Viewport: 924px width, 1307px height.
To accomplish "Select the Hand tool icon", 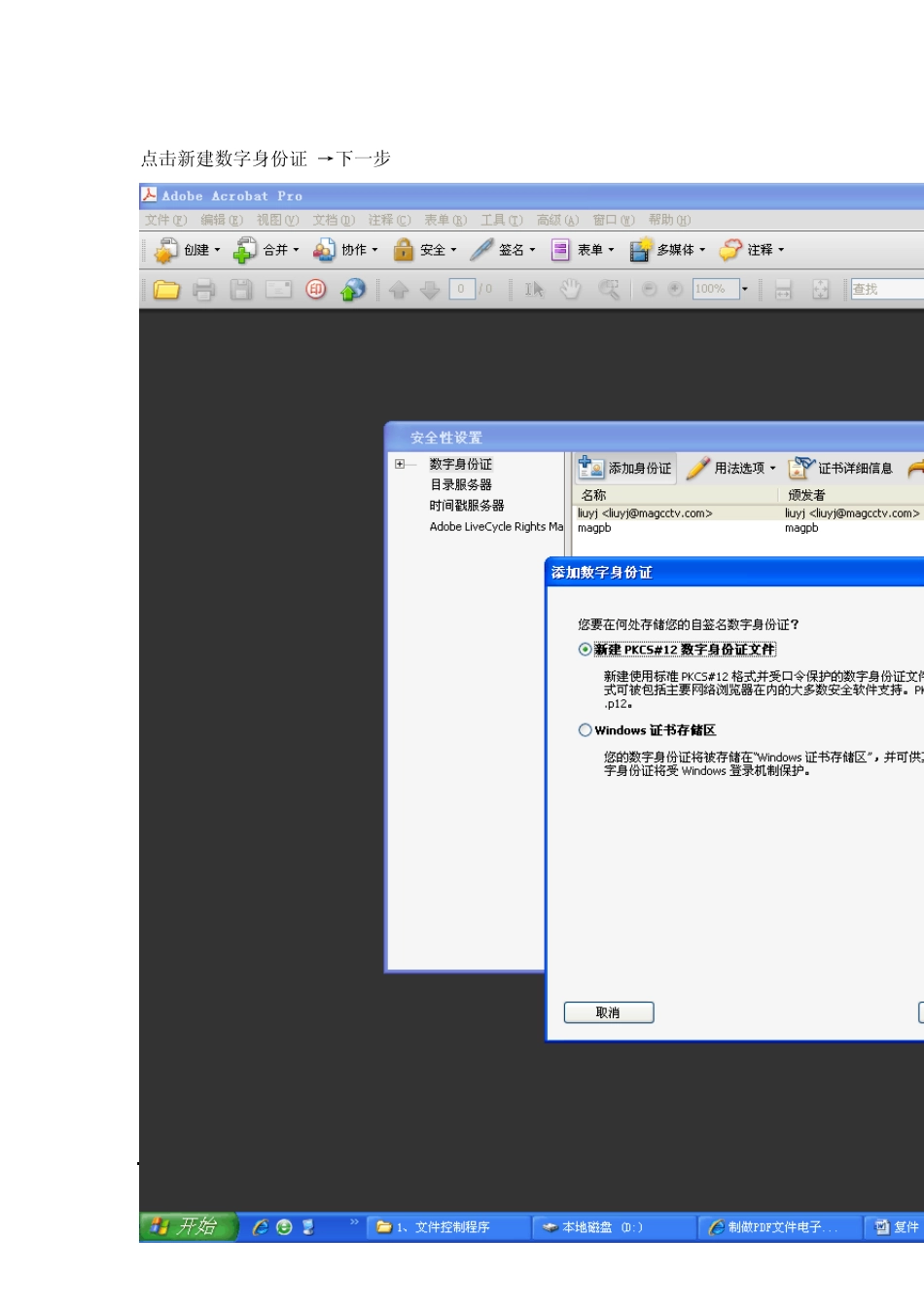I will coord(571,290).
